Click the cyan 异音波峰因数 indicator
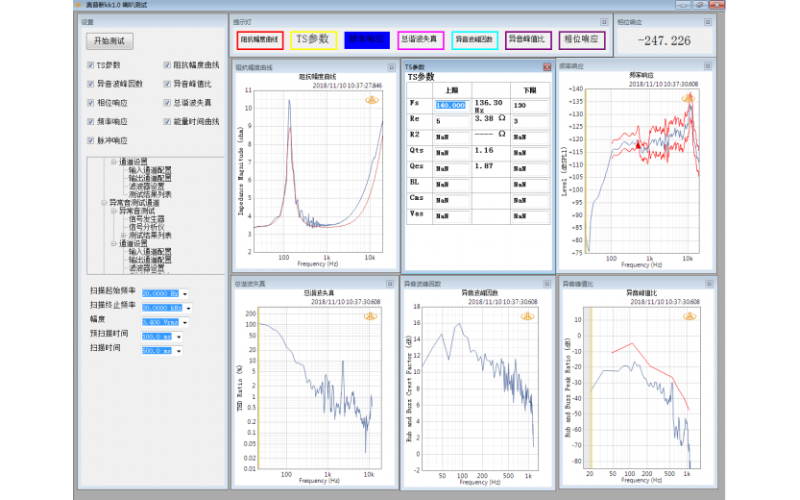800x500 pixels. pyautogui.click(x=474, y=40)
